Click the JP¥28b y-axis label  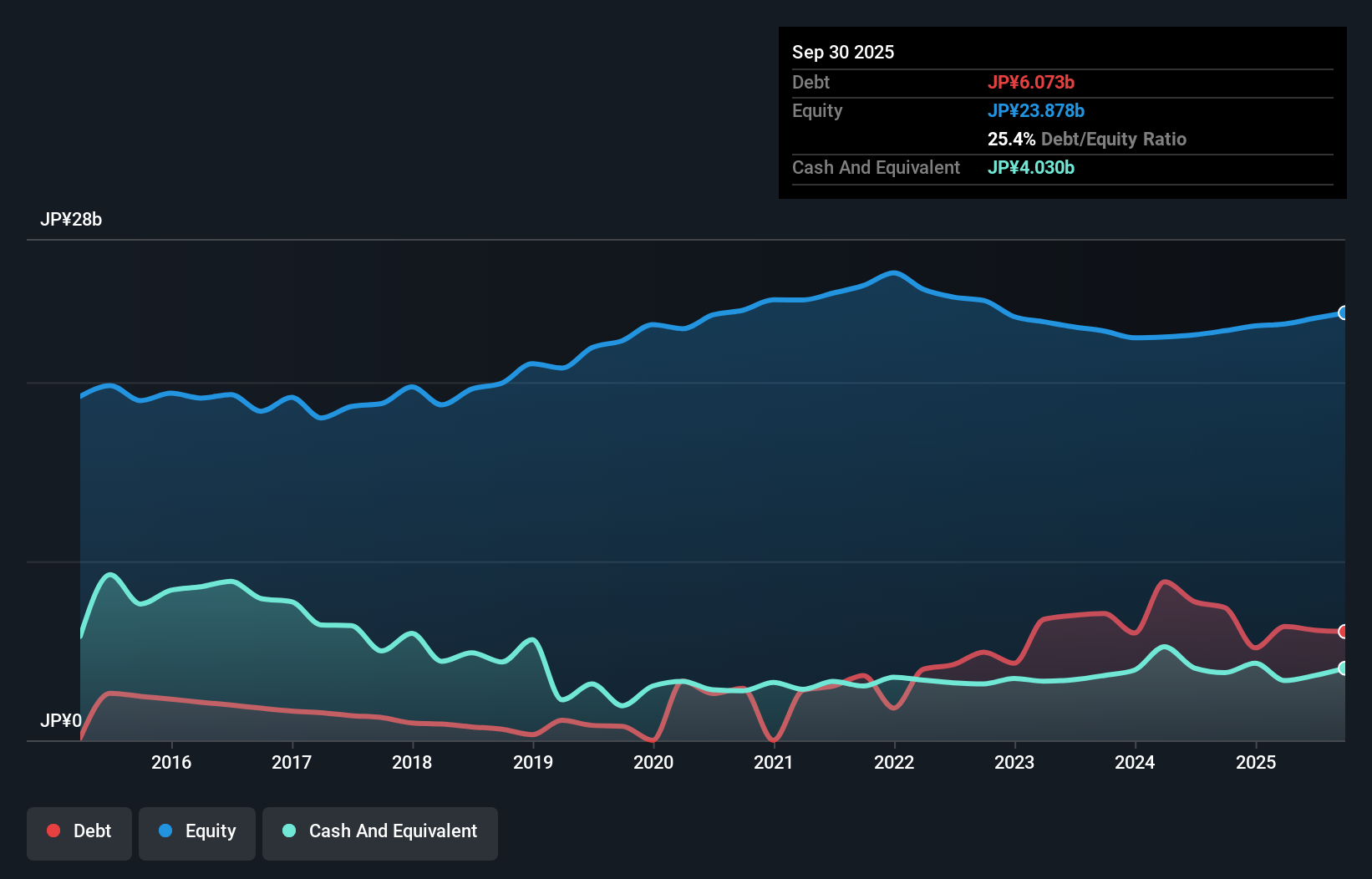point(71,220)
